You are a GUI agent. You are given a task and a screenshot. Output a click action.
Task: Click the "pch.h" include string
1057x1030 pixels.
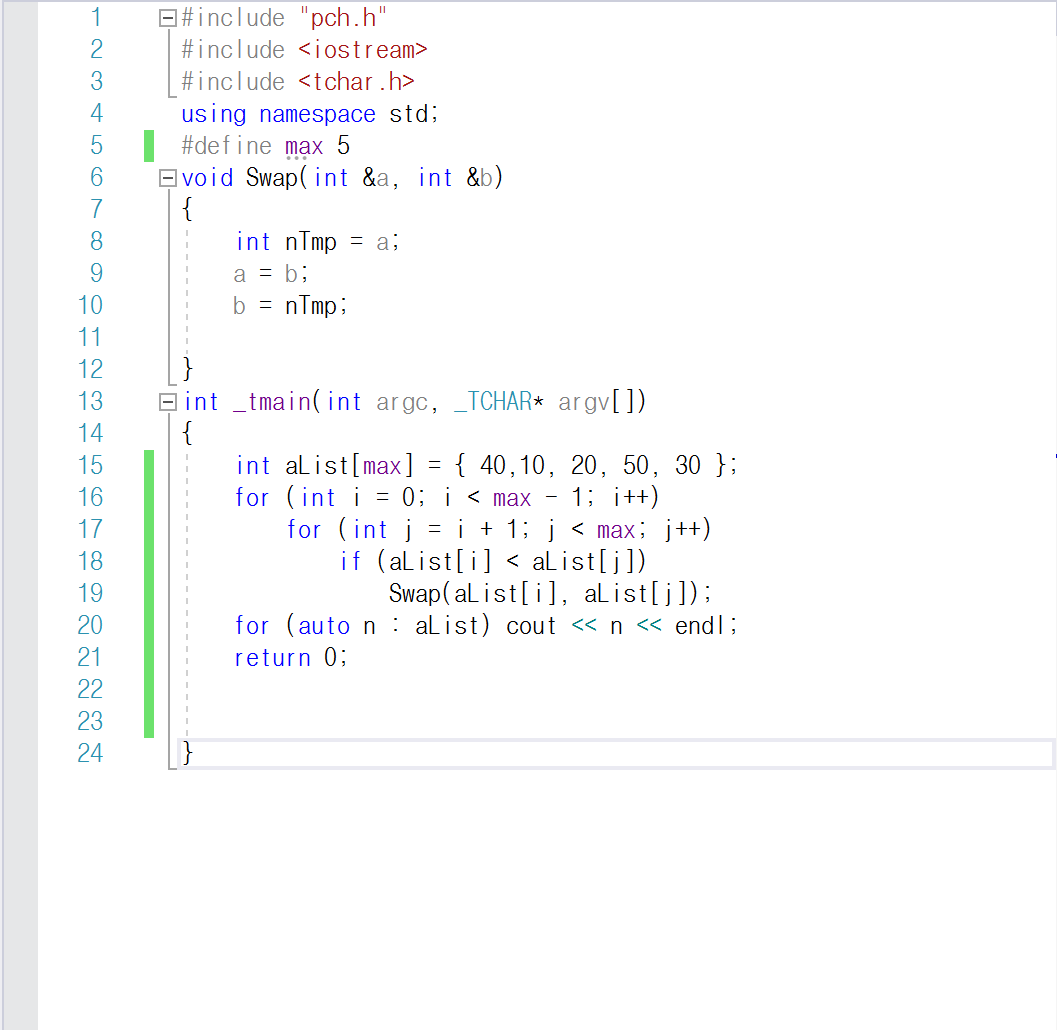point(342,18)
